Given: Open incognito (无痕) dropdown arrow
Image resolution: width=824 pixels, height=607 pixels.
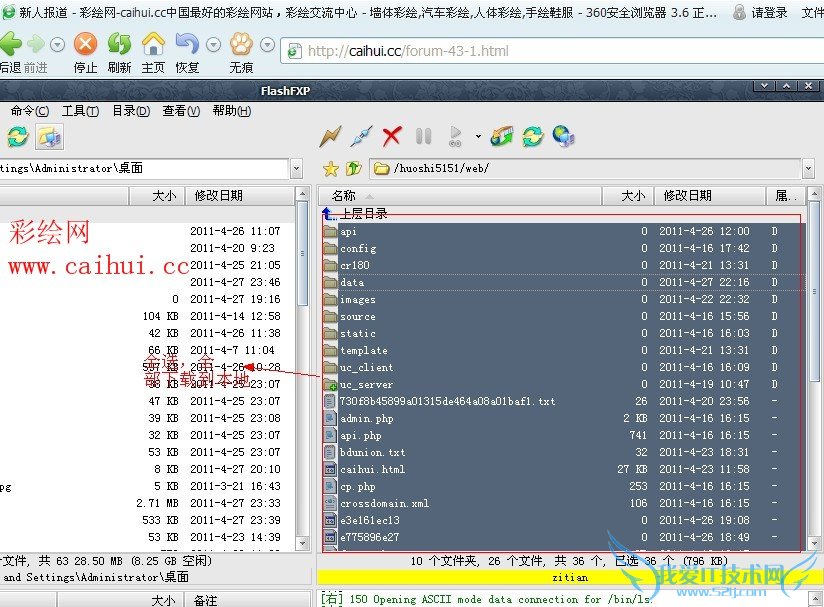Looking at the screenshot, I should click(x=267, y=45).
